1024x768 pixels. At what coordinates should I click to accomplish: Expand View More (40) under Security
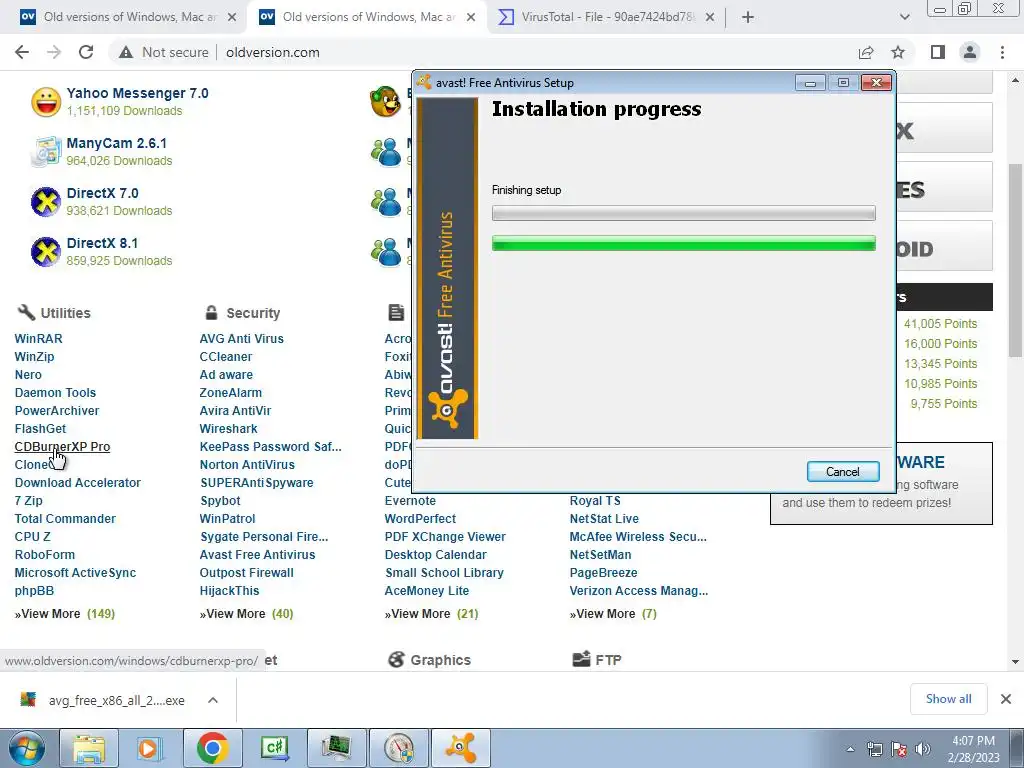pyautogui.click(x=246, y=614)
